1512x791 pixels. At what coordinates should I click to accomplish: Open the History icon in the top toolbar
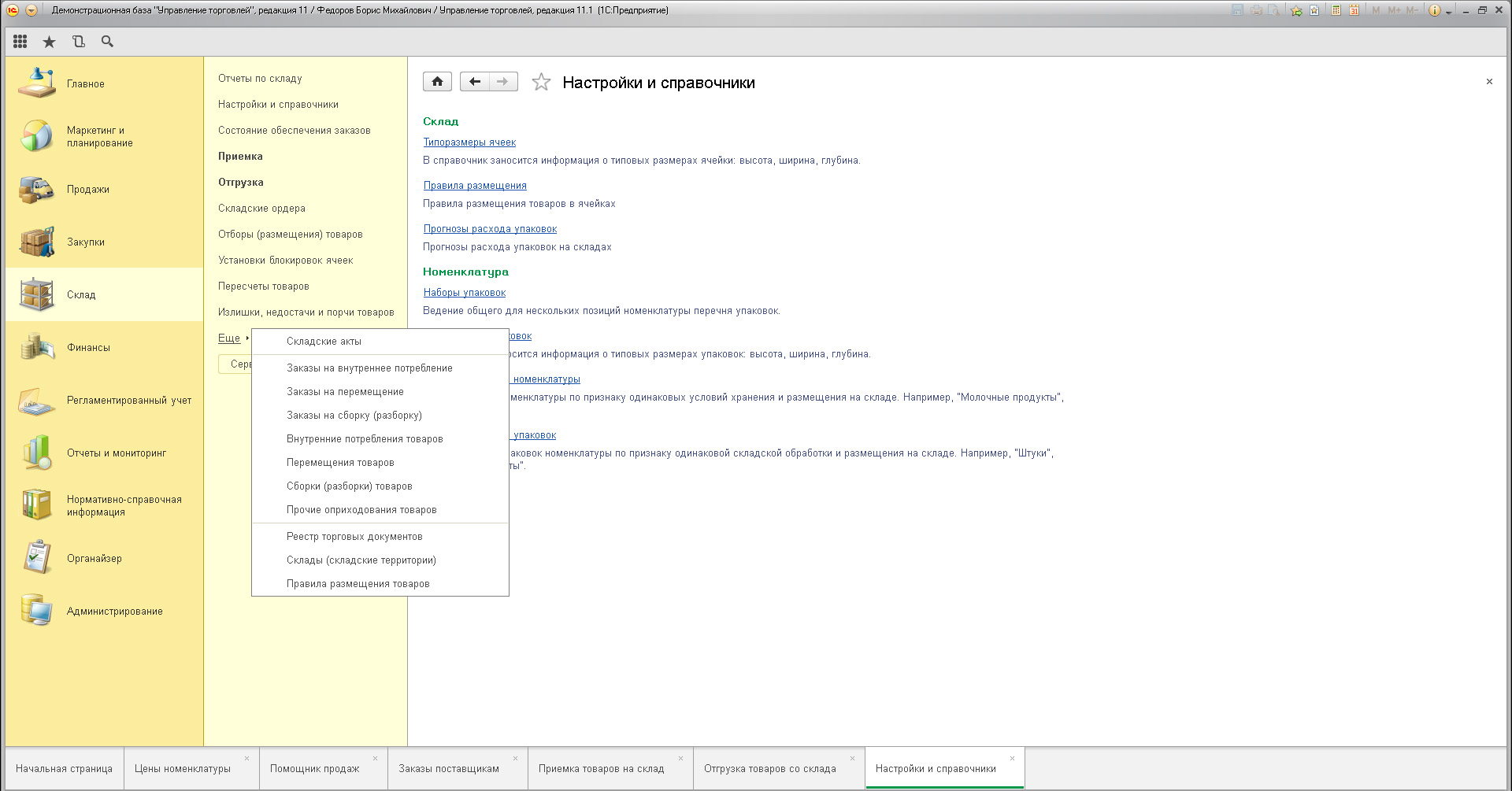point(78,42)
